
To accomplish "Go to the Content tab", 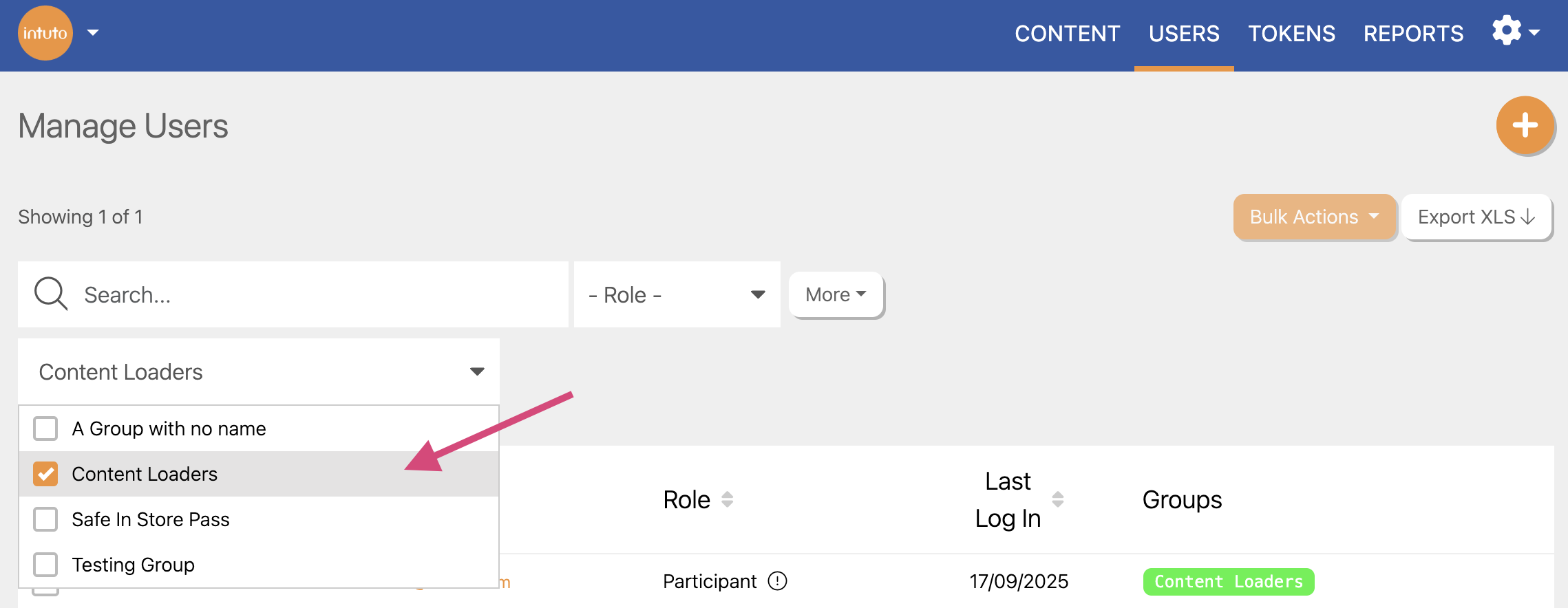I will pos(1067,34).
